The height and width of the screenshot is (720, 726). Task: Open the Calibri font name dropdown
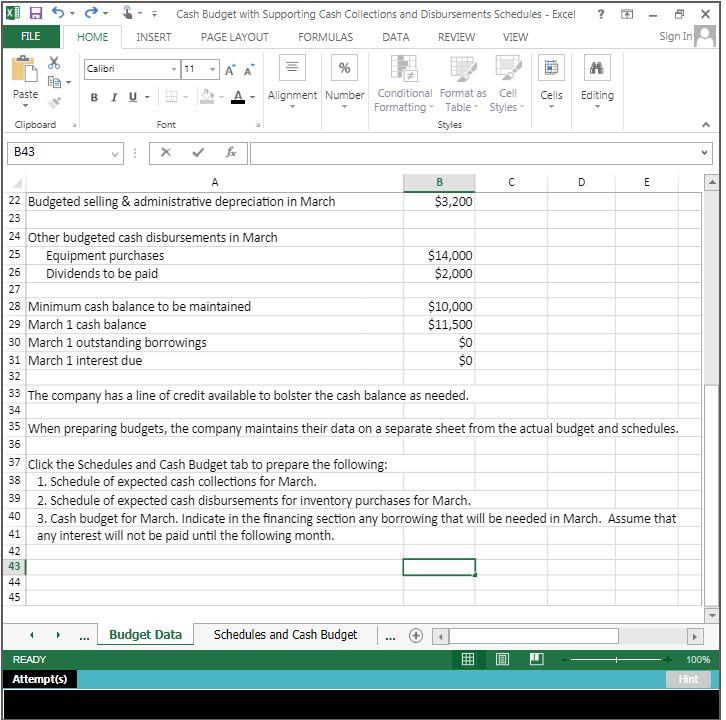pyautogui.click(x=174, y=69)
